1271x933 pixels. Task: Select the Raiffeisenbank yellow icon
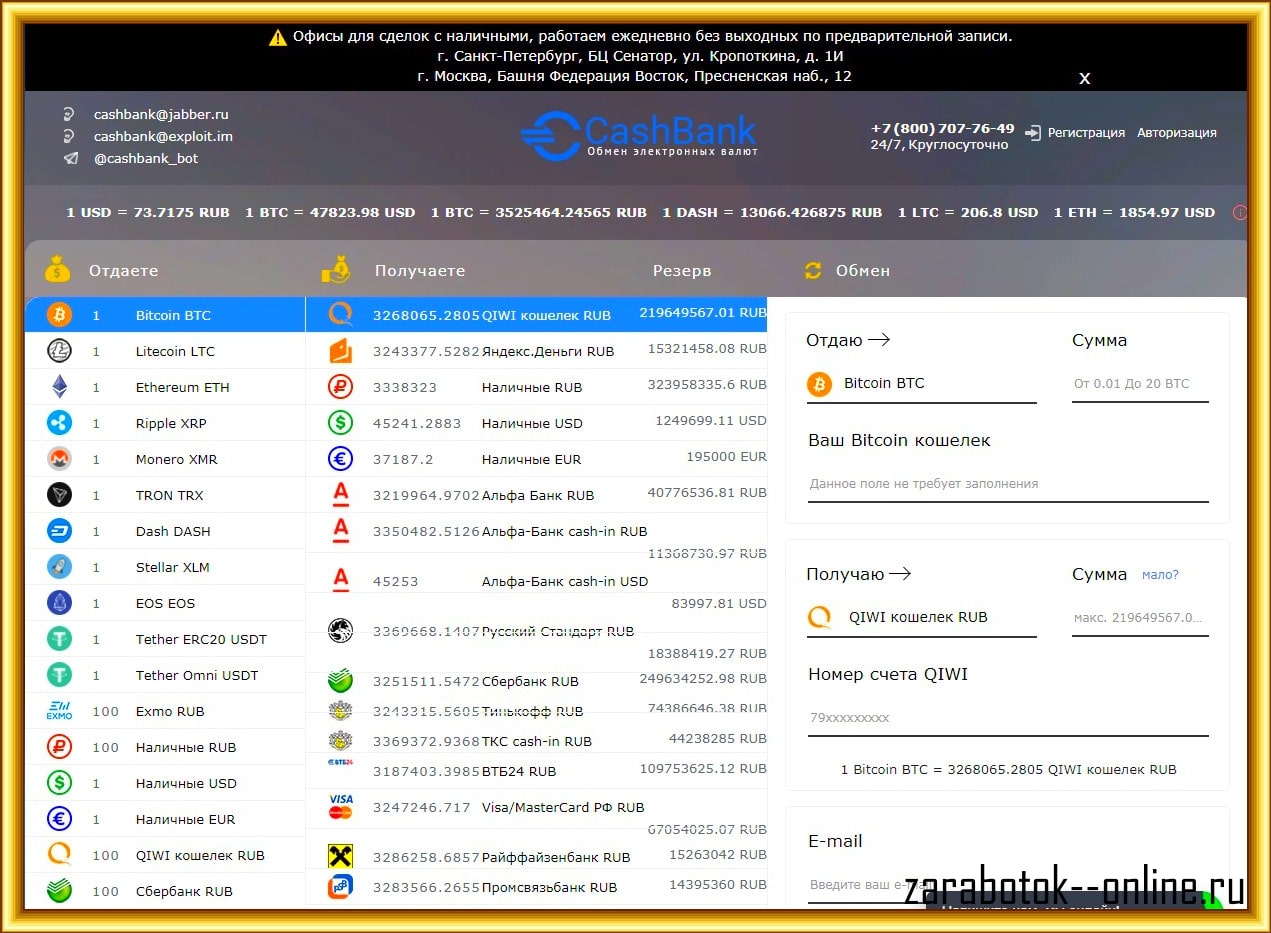(341, 856)
